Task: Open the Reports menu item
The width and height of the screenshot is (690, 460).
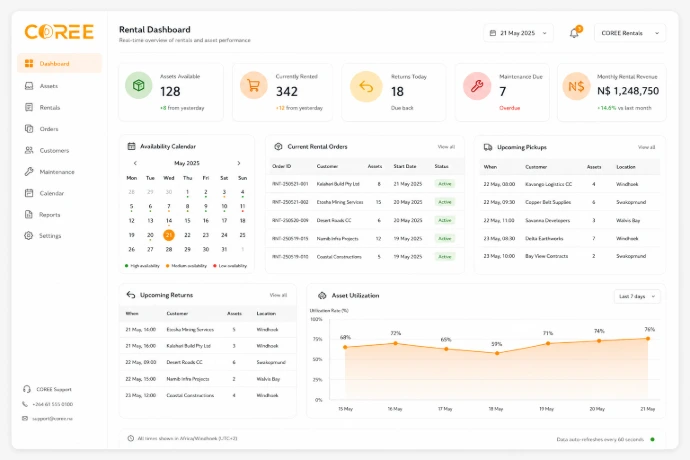Action: click(59, 215)
